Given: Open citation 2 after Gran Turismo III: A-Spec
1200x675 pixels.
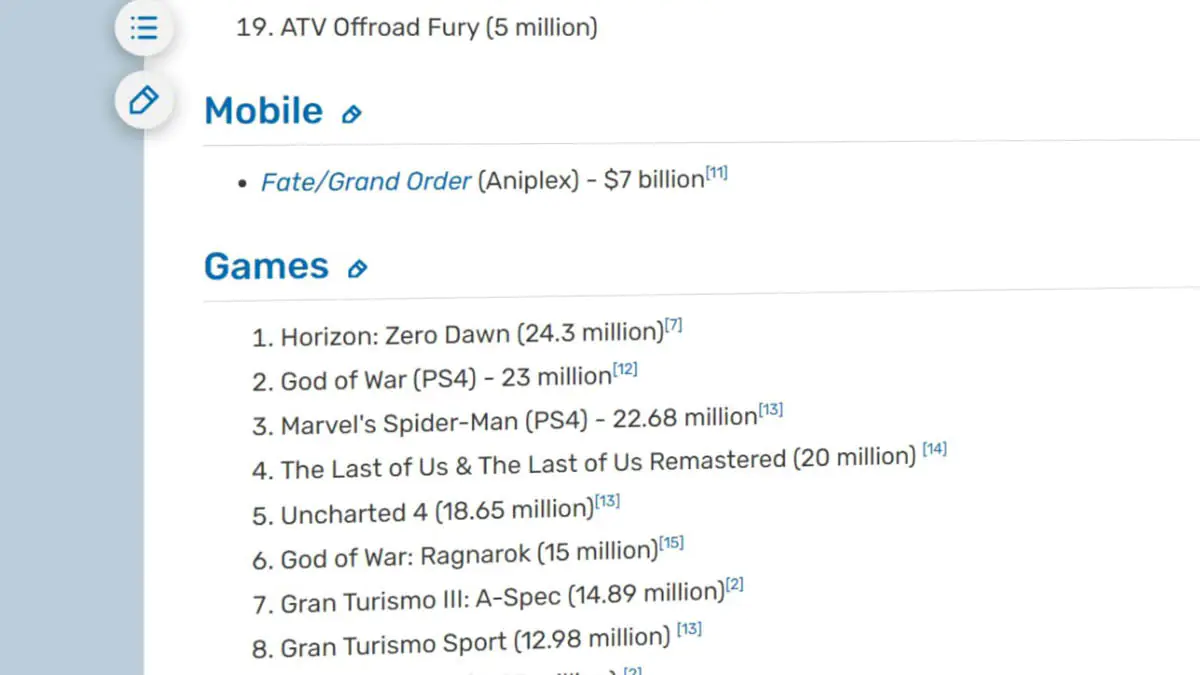Looking at the screenshot, I should (734, 586).
